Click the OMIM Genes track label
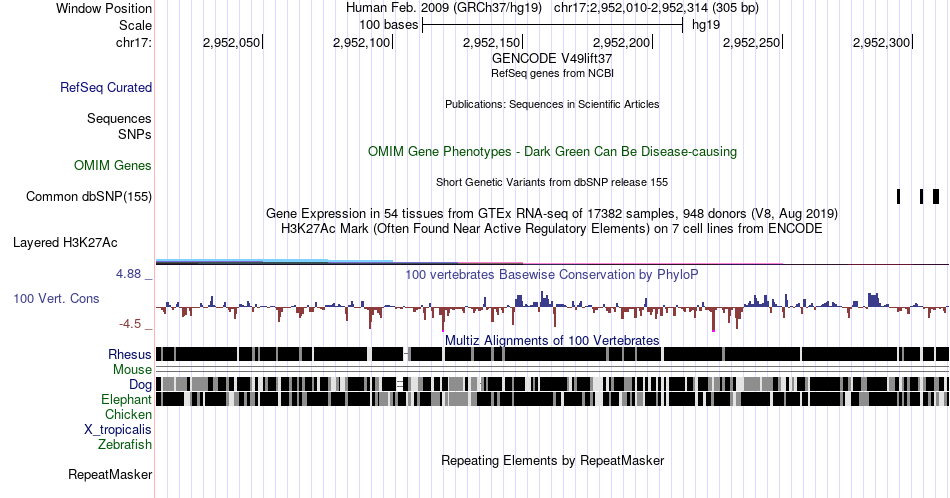Screen dimensions: 950x498 point(113,165)
